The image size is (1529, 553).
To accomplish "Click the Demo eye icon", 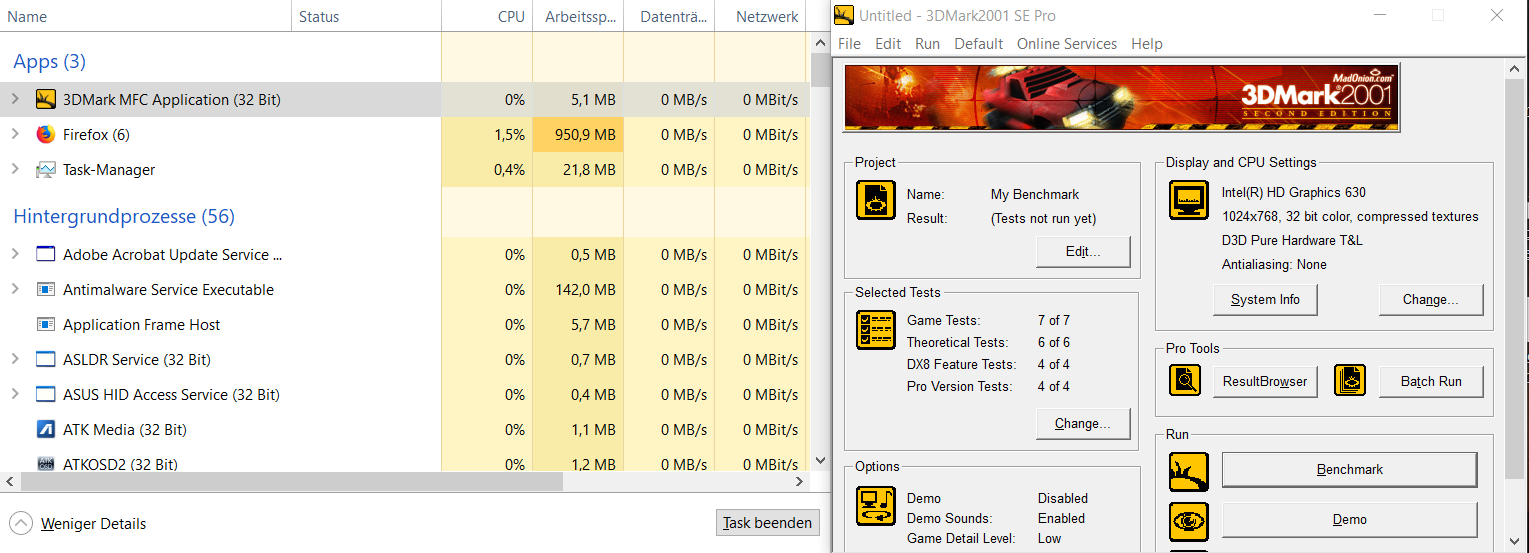I will point(1189,521).
